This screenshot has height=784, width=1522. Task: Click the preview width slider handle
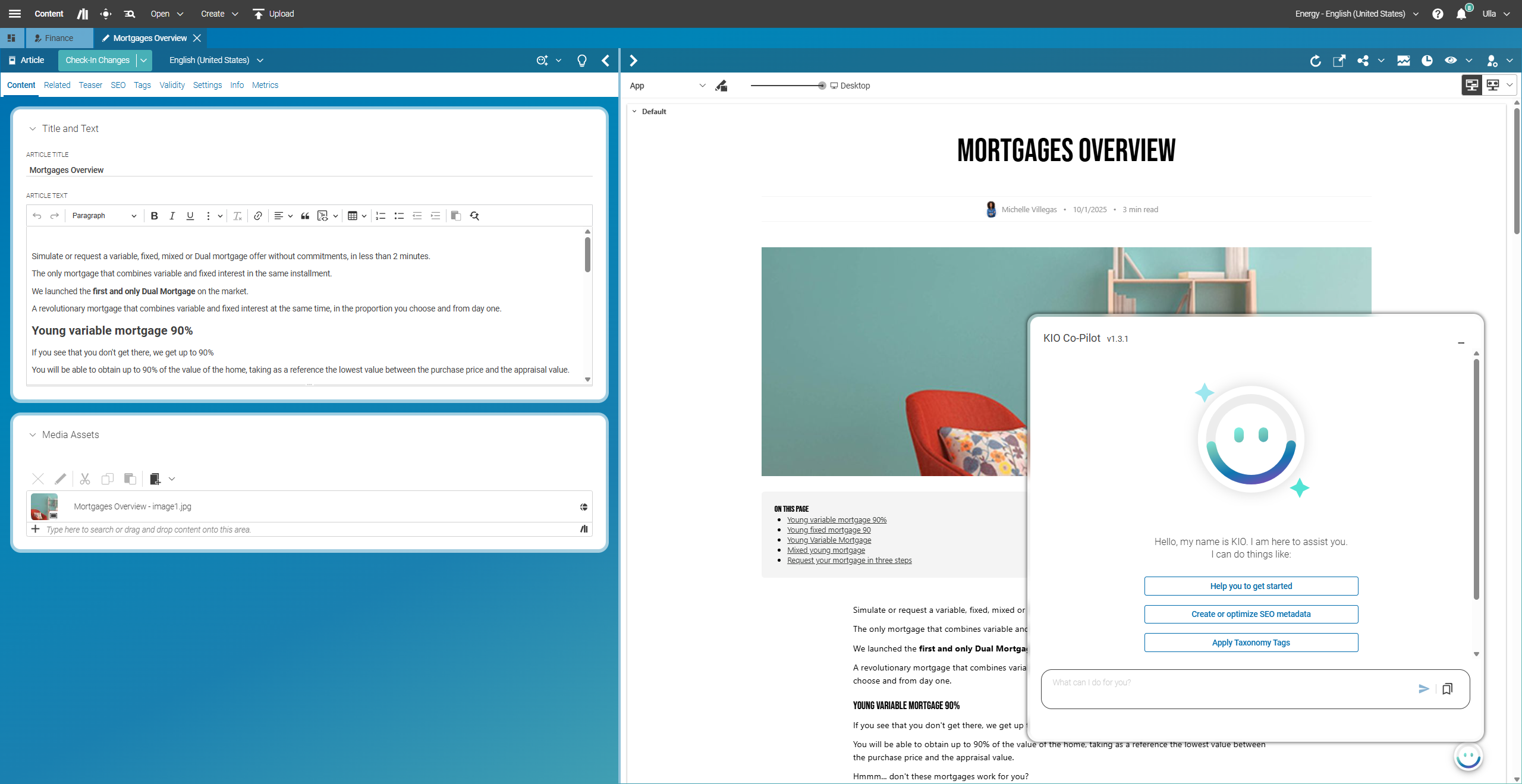(822, 86)
